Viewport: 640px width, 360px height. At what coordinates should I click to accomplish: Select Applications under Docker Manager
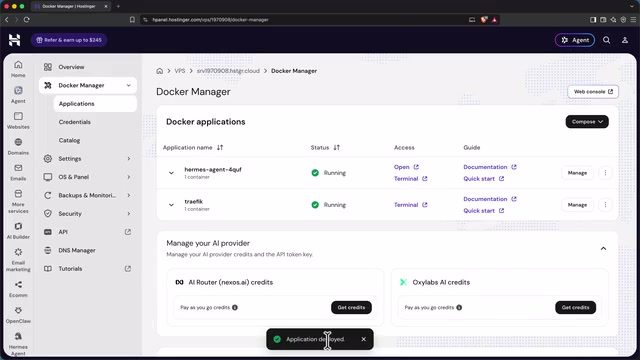[x=95, y=104]
